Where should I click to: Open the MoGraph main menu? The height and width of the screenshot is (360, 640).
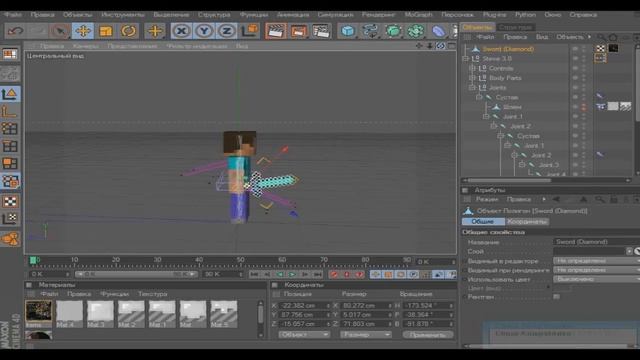pyautogui.click(x=418, y=15)
